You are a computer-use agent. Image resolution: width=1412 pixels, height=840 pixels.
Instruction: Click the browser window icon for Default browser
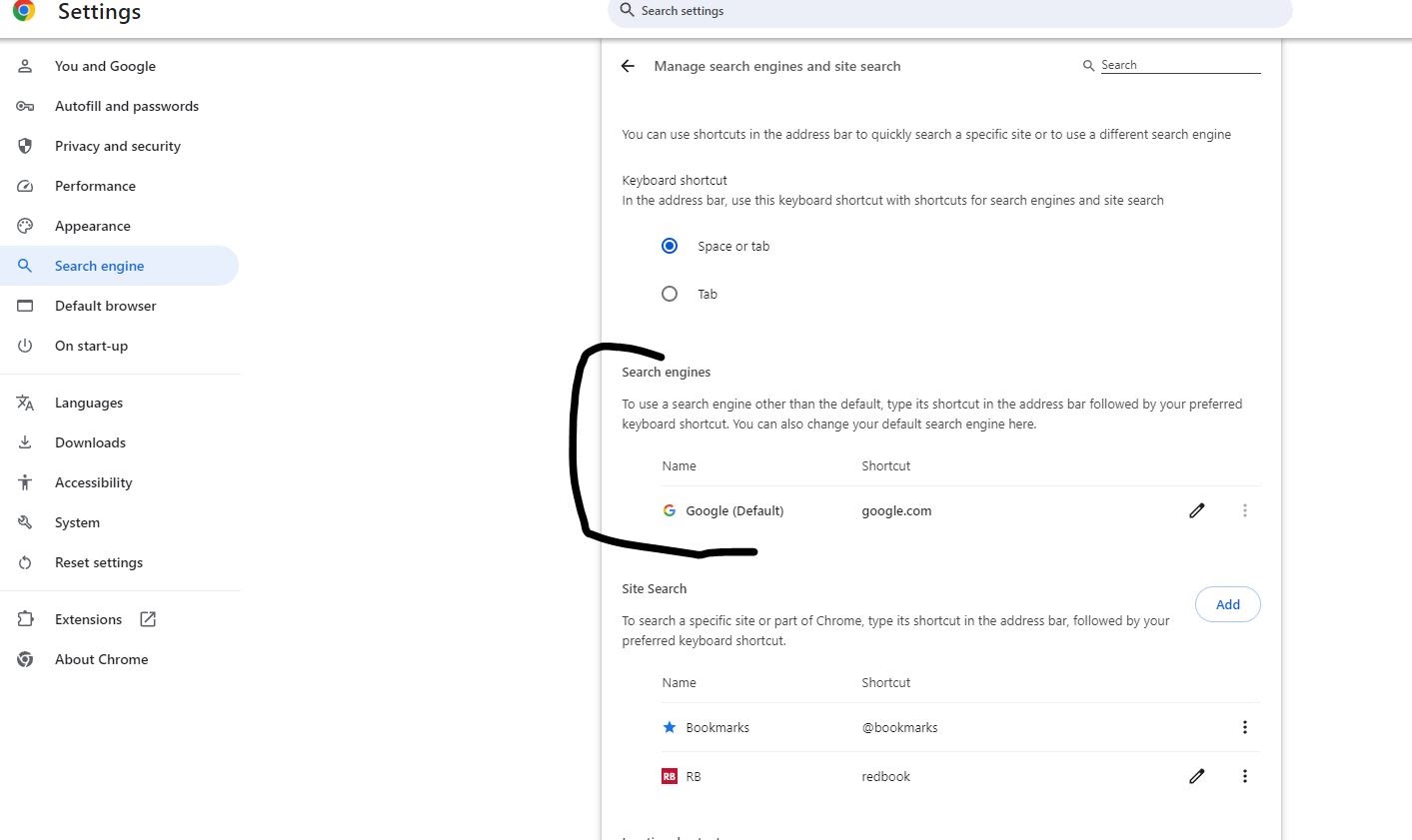click(26, 306)
